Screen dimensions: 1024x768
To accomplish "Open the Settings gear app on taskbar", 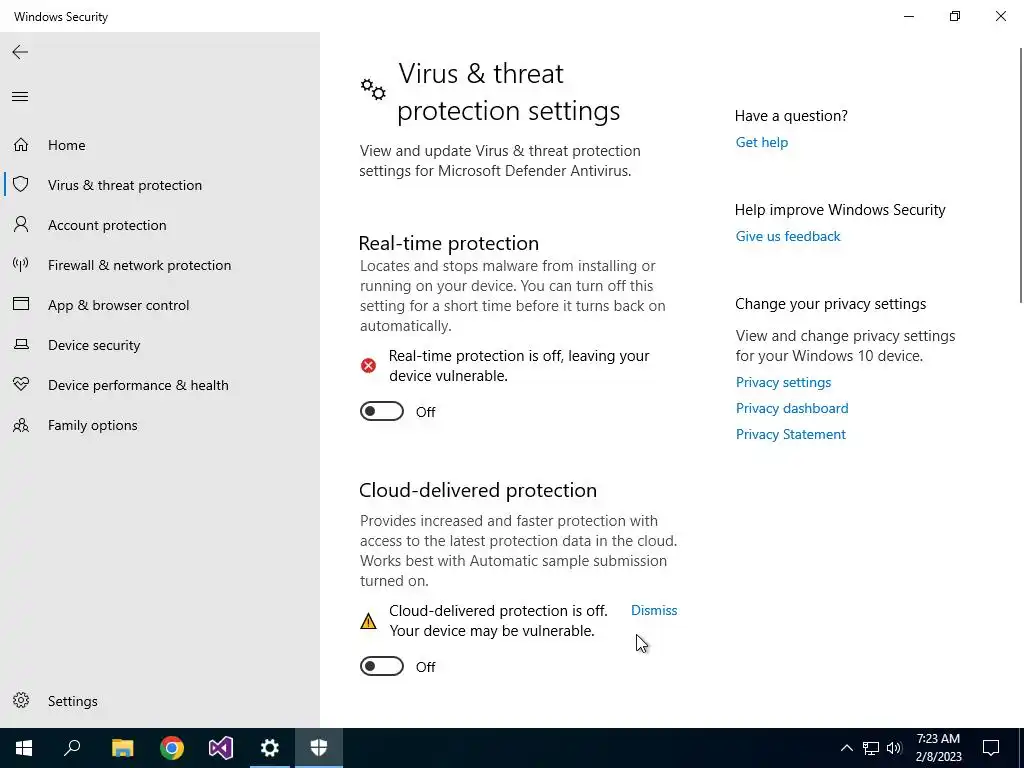I will click(x=270, y=748).
